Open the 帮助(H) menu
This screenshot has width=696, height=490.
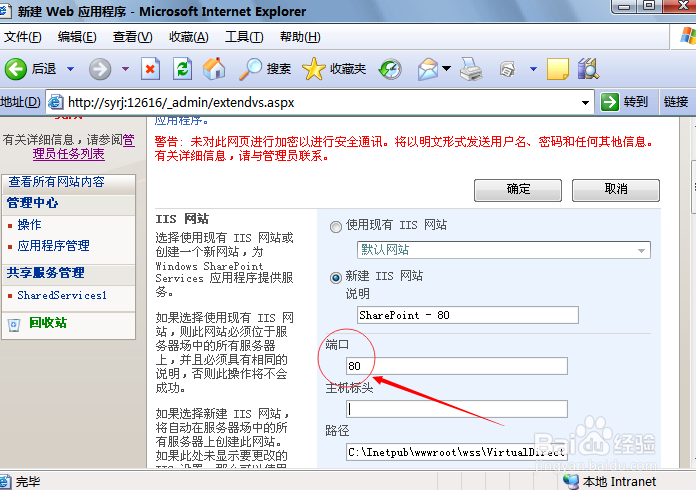pos(300,37)
